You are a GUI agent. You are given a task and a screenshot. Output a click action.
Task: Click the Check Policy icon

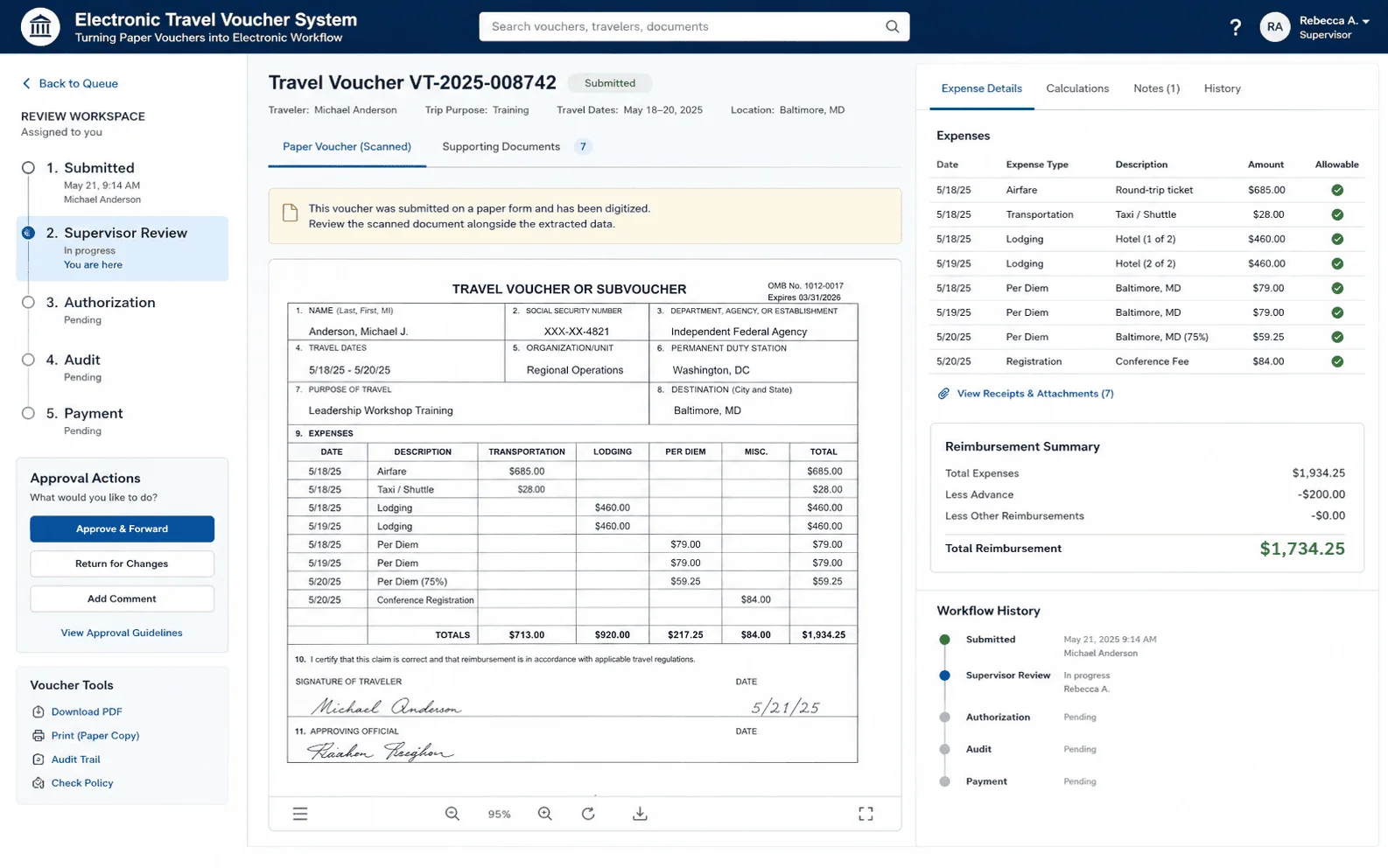click(x=38, y=783)
